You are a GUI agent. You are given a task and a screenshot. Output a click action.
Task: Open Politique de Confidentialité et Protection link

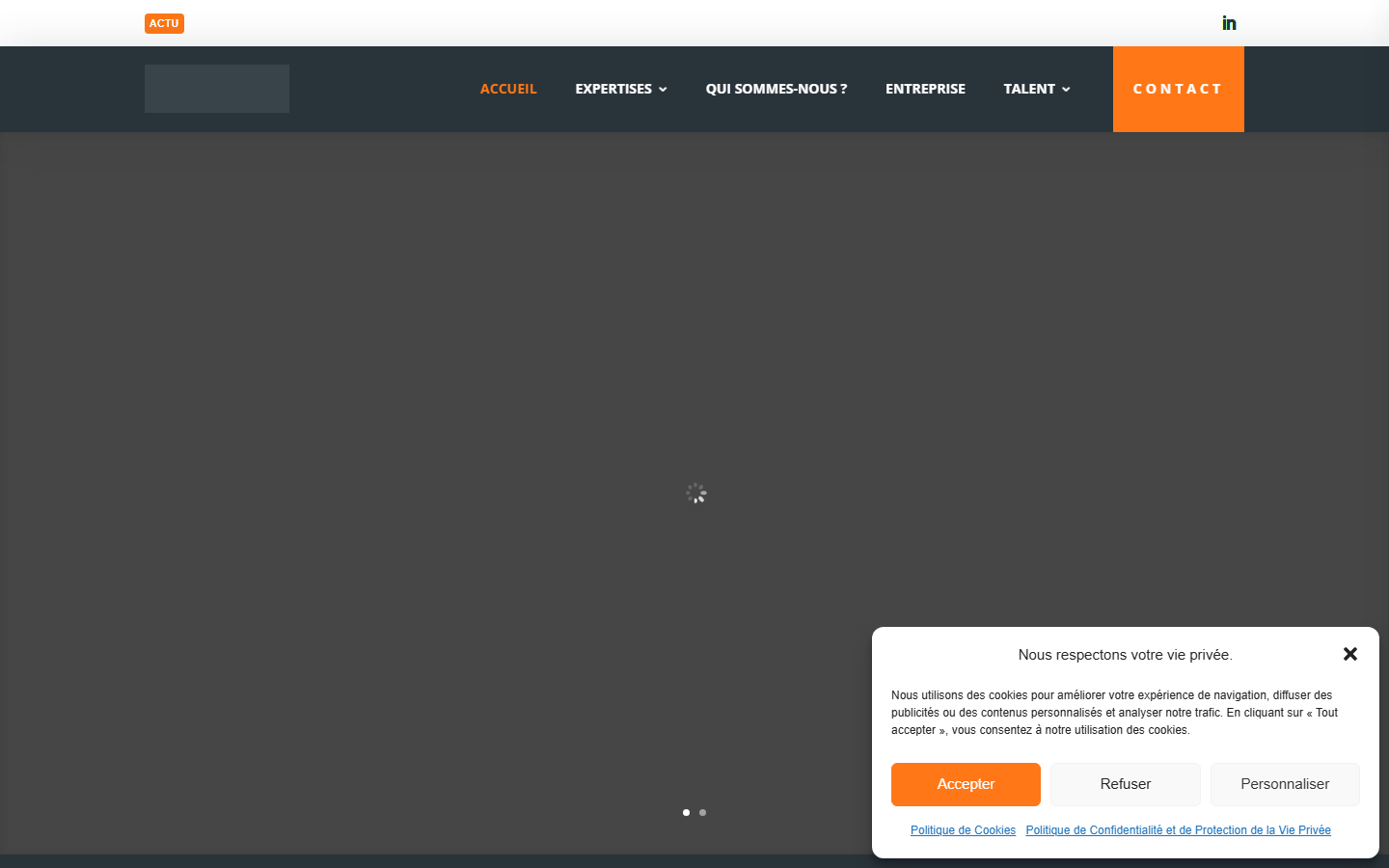coord(1178,830)
